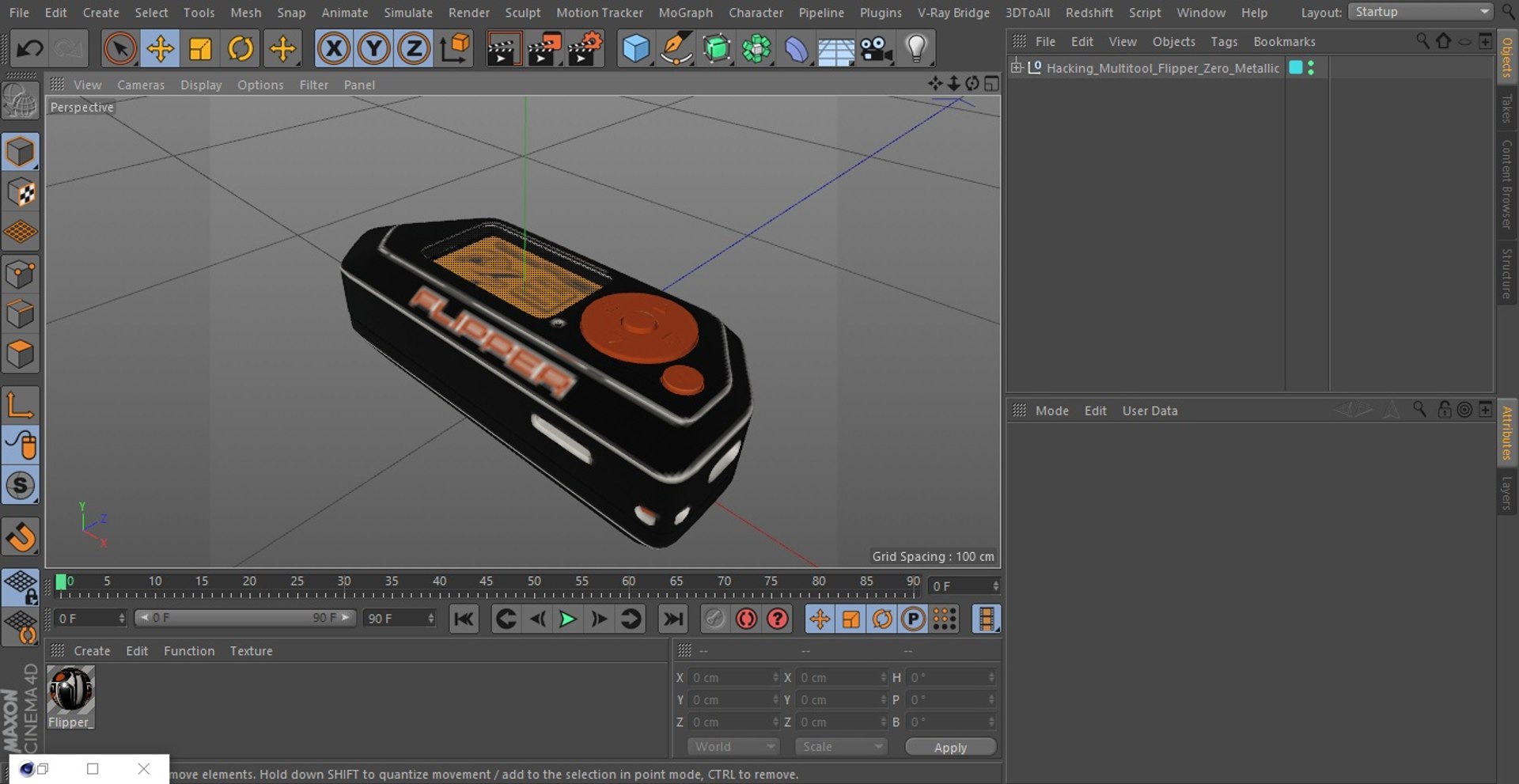Toggle Enable Snap S icon
This screenshot has height=784, width=1519.
pos(20,486)
